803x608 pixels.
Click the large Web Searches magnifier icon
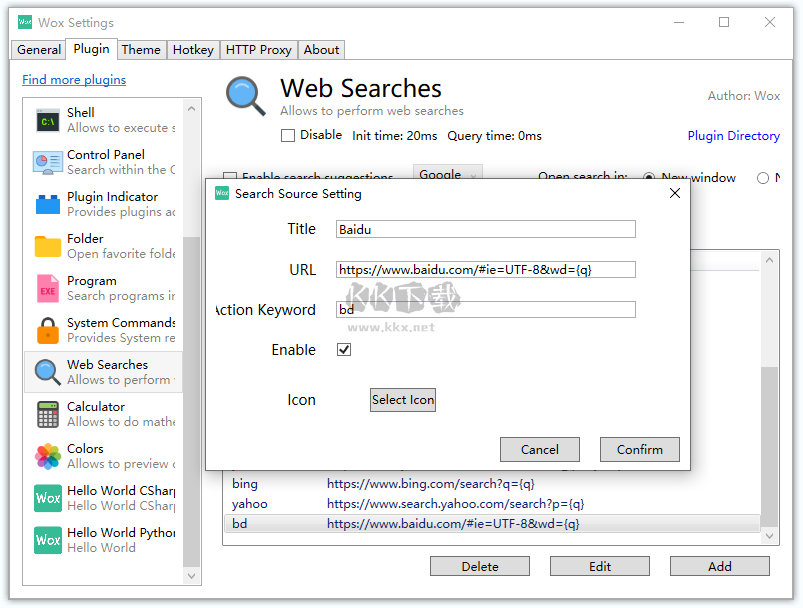(246, 96)
